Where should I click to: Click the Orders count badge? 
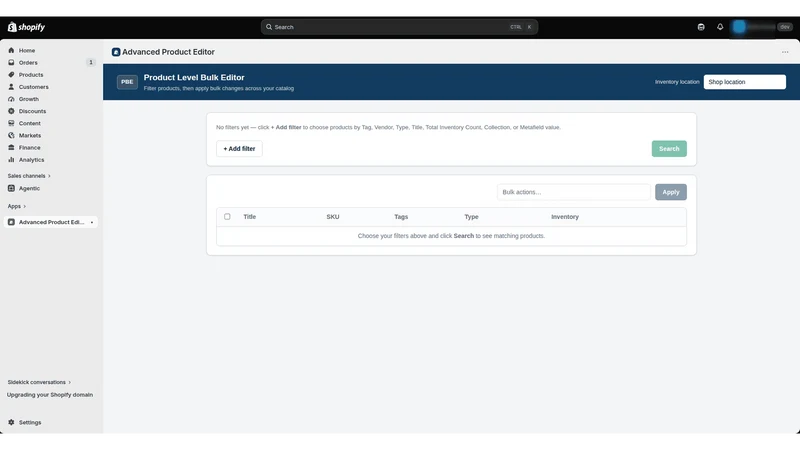91,63
